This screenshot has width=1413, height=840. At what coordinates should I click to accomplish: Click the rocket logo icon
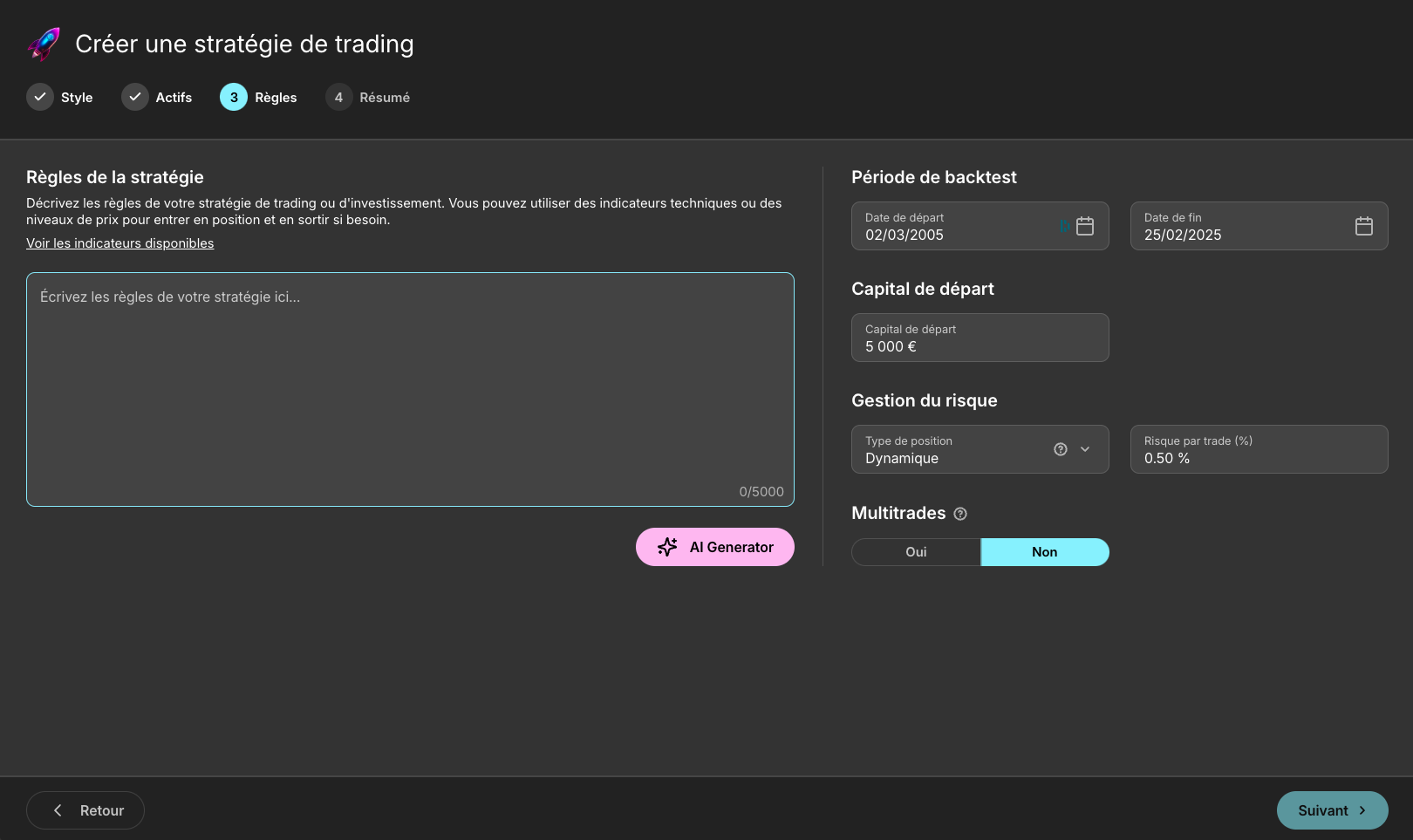(x=44, y=44)
